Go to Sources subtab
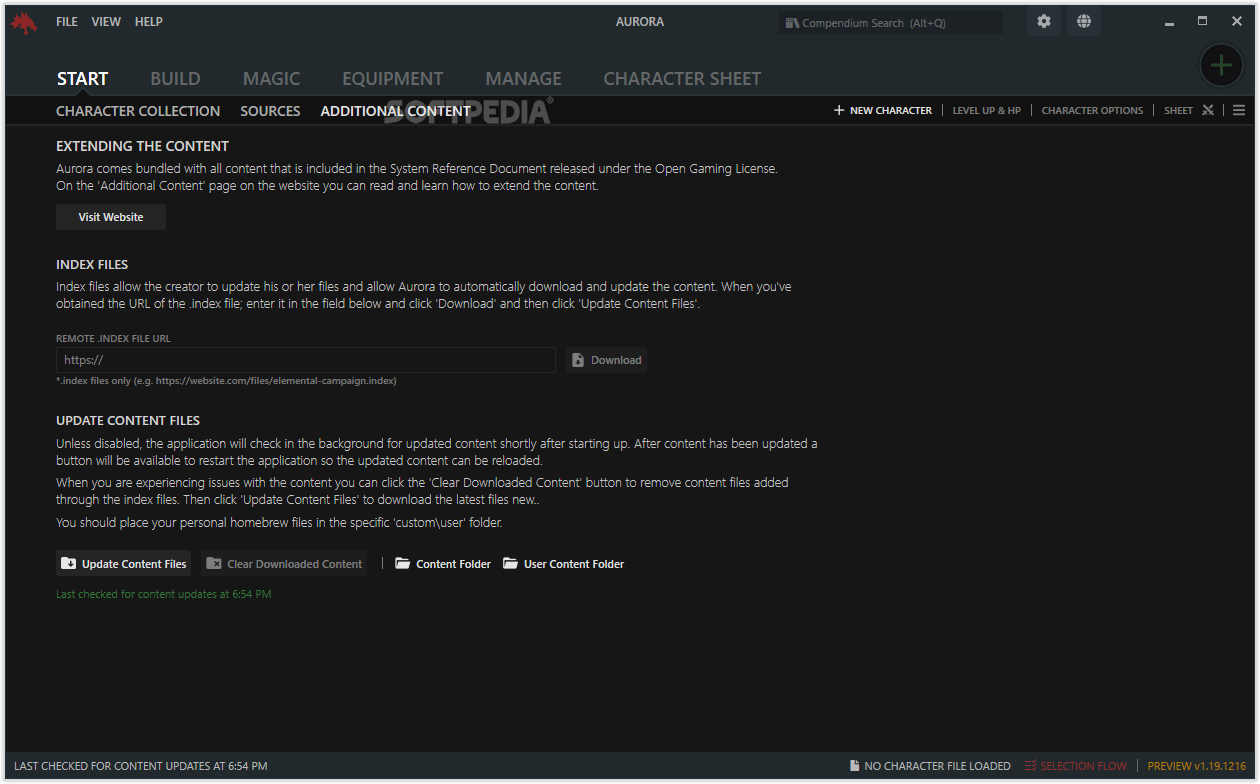Viewport: 1260px width, 784px height. point(270,111)
